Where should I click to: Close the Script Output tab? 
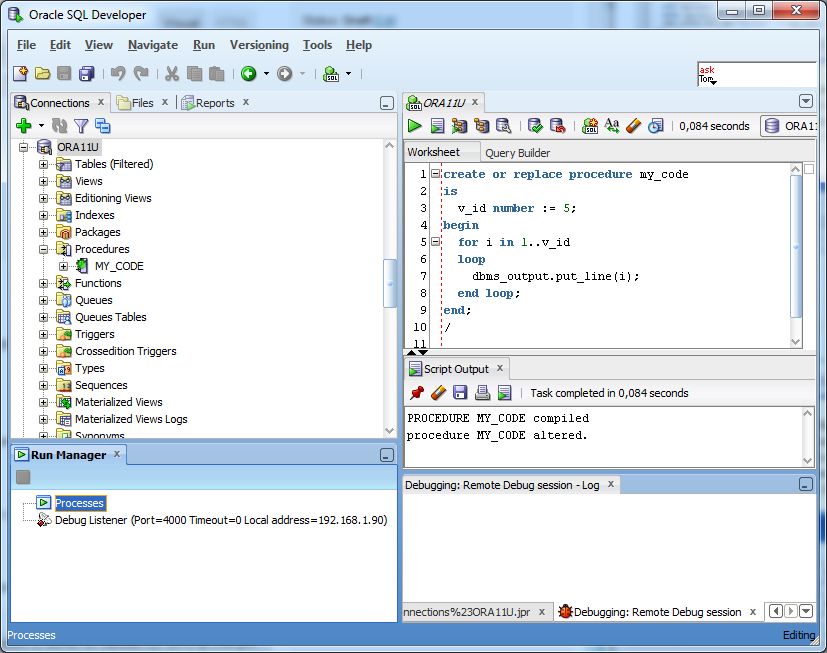[499, 368]
